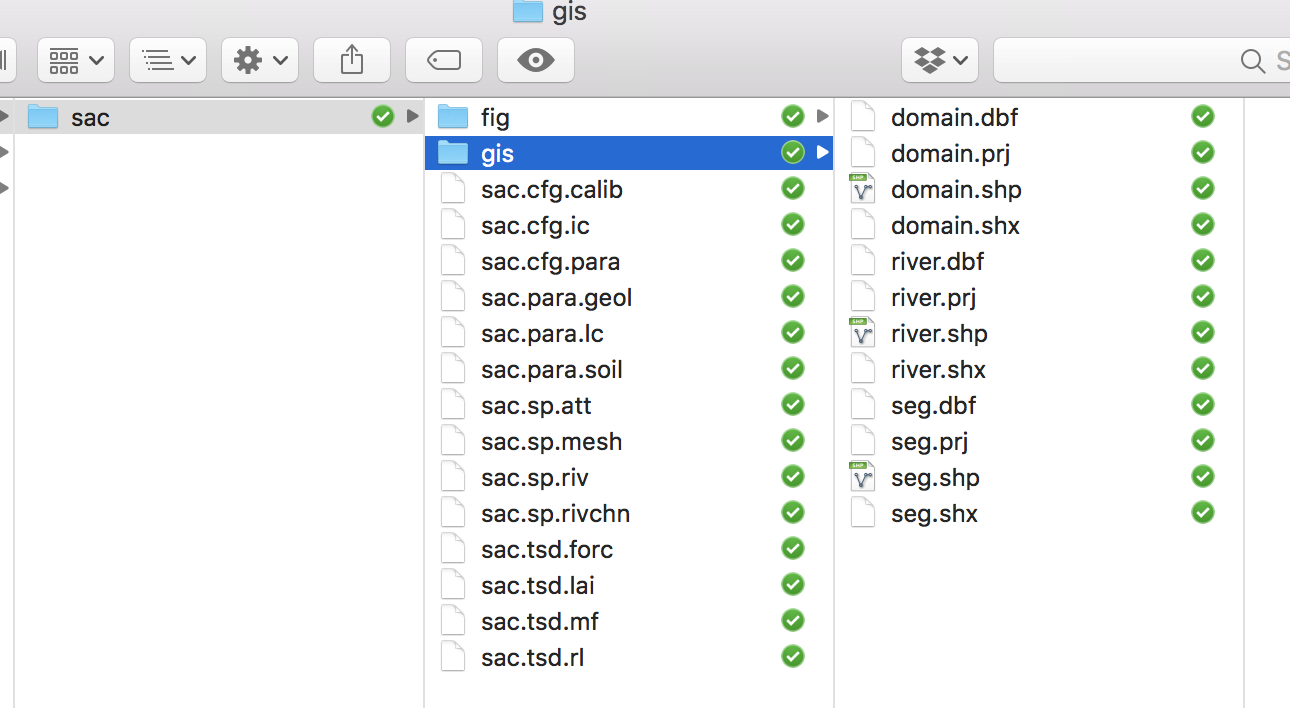Click the green sync badge for domain.dbf

tap(1203, 117)
